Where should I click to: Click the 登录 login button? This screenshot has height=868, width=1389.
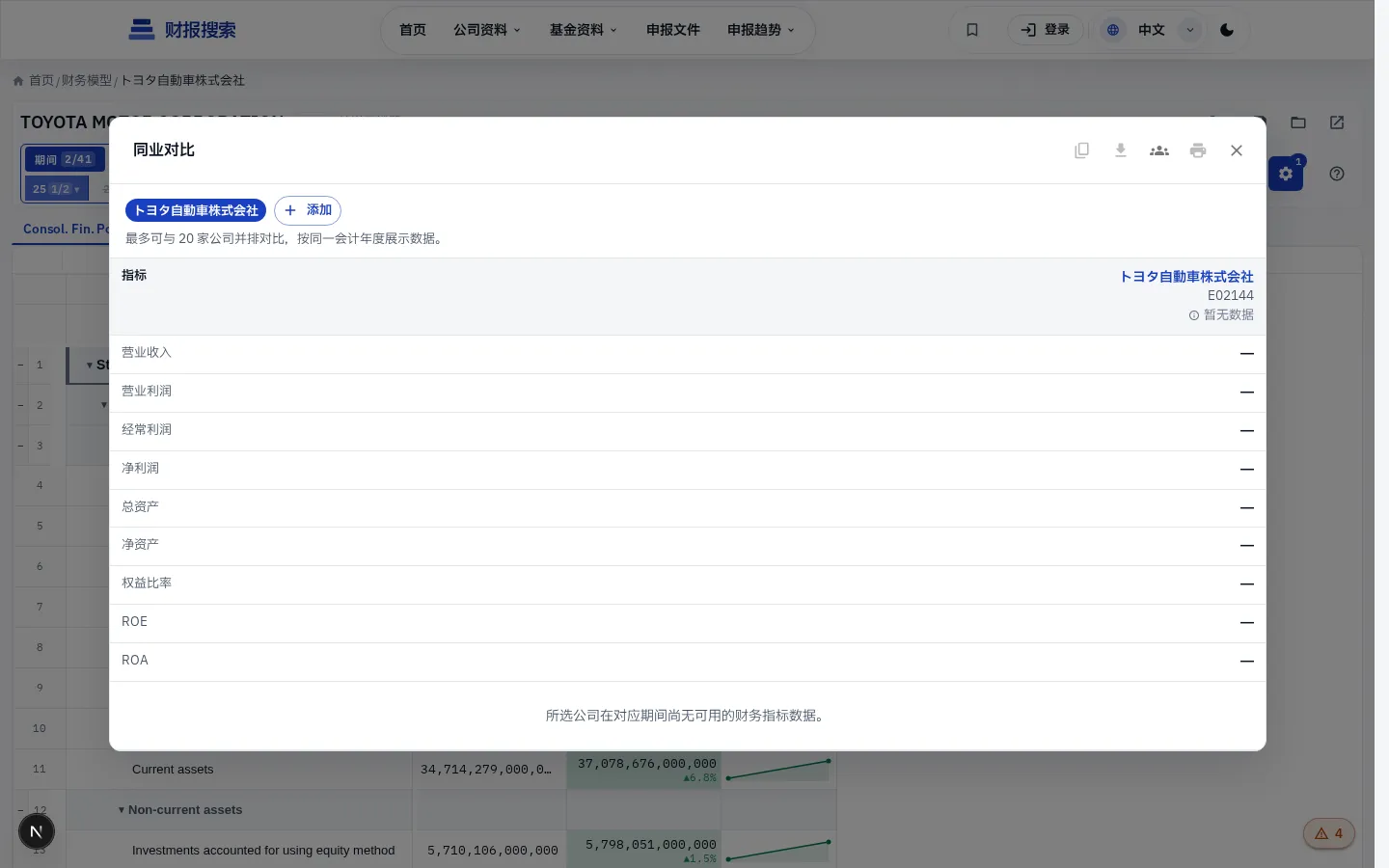click(1046, 30)
